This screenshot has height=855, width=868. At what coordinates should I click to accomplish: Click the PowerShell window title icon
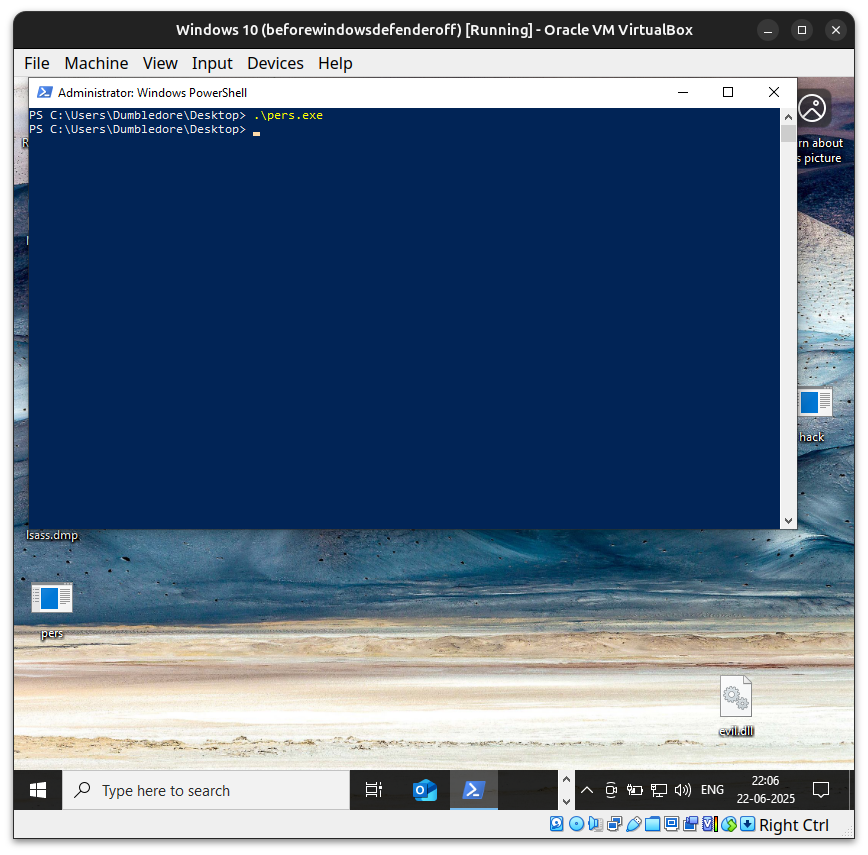[x=44, y=92]
